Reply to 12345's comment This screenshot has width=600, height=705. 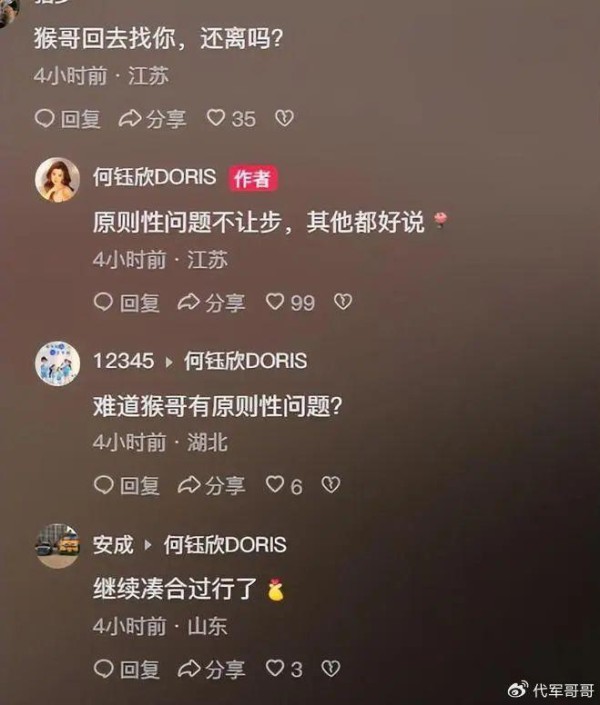(126, 486)
